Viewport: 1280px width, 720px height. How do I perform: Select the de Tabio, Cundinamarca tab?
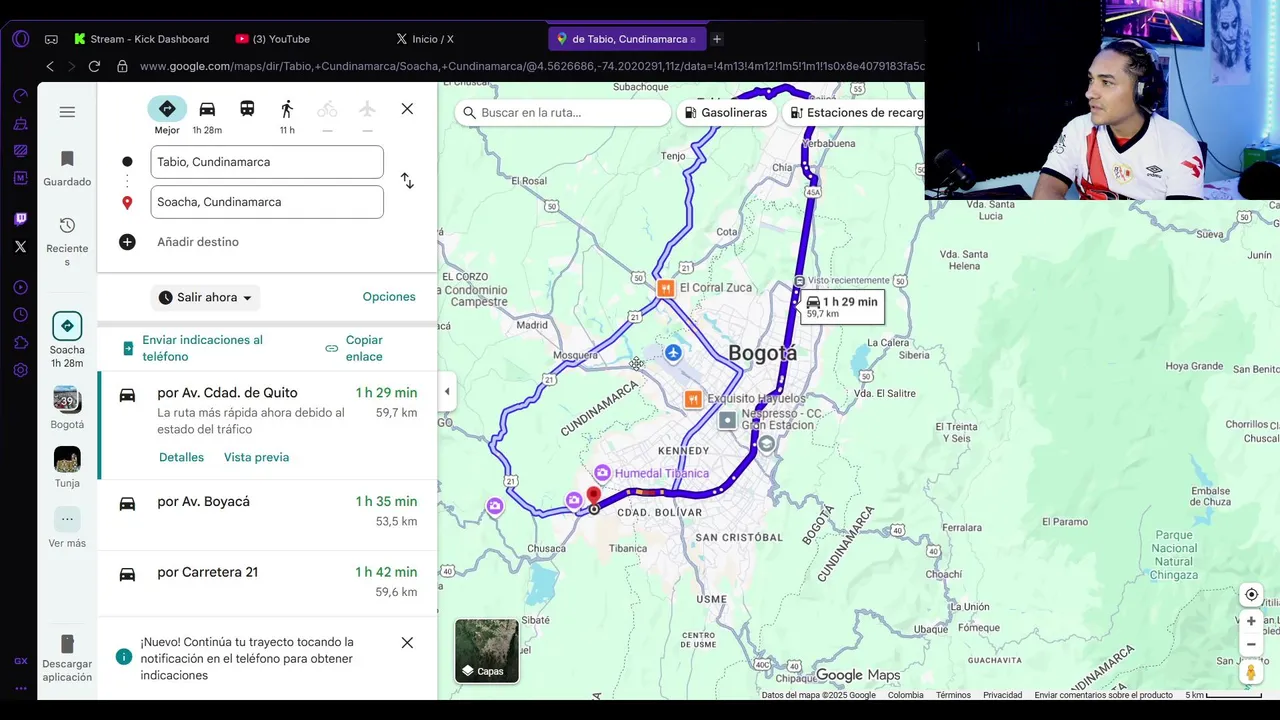pos(627,39)
